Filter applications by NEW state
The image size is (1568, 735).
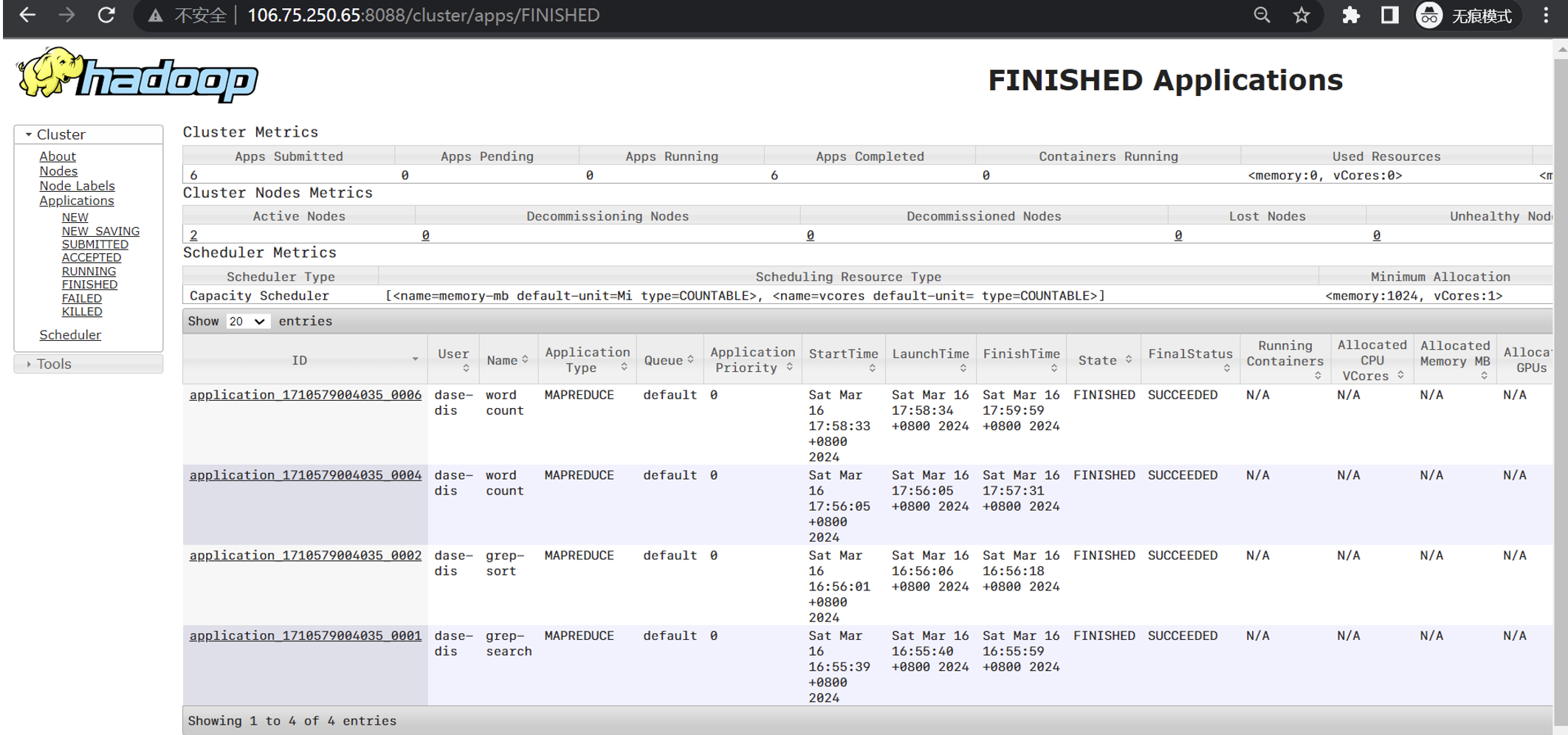[x=75, y=217]
